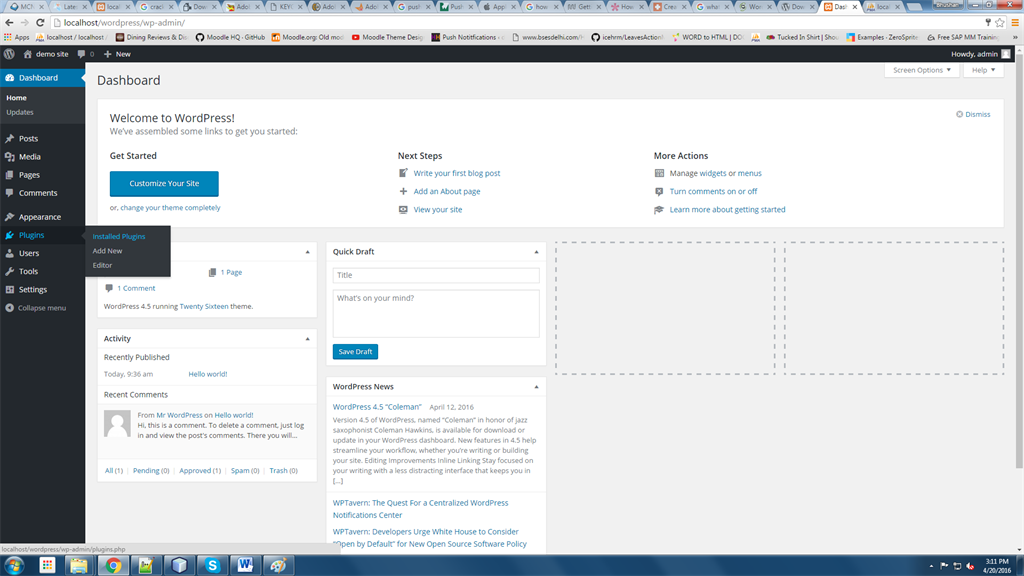Open the Pages menu icon

point(9,175)
